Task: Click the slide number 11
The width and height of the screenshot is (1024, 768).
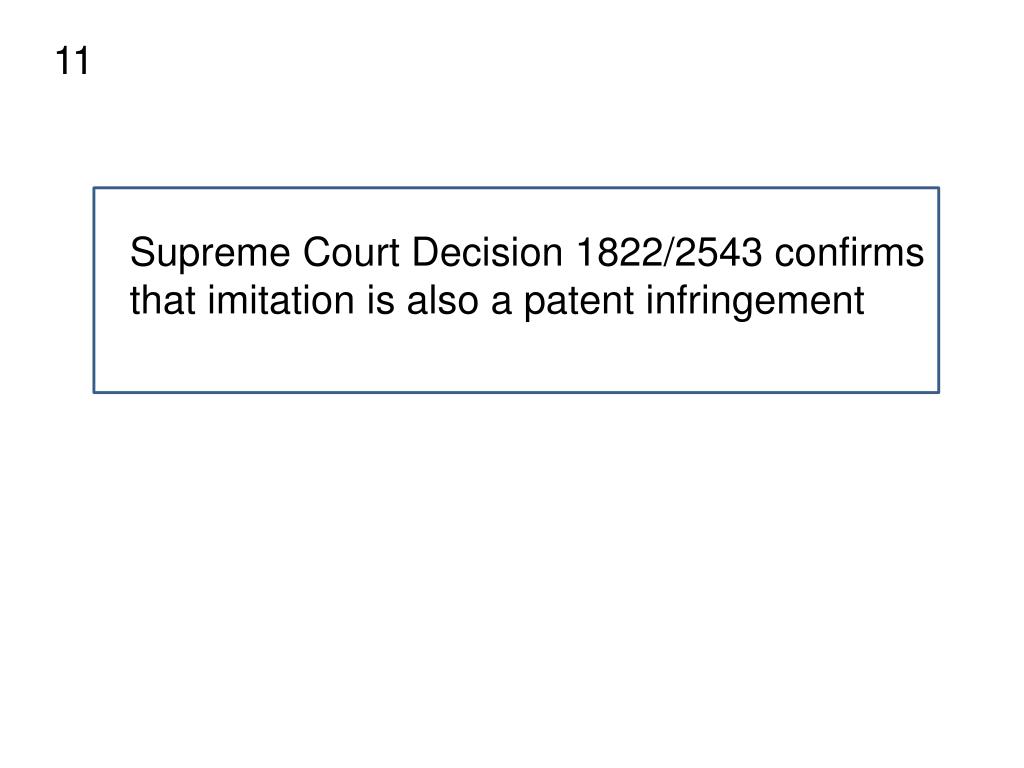Action: click(72, 61)
